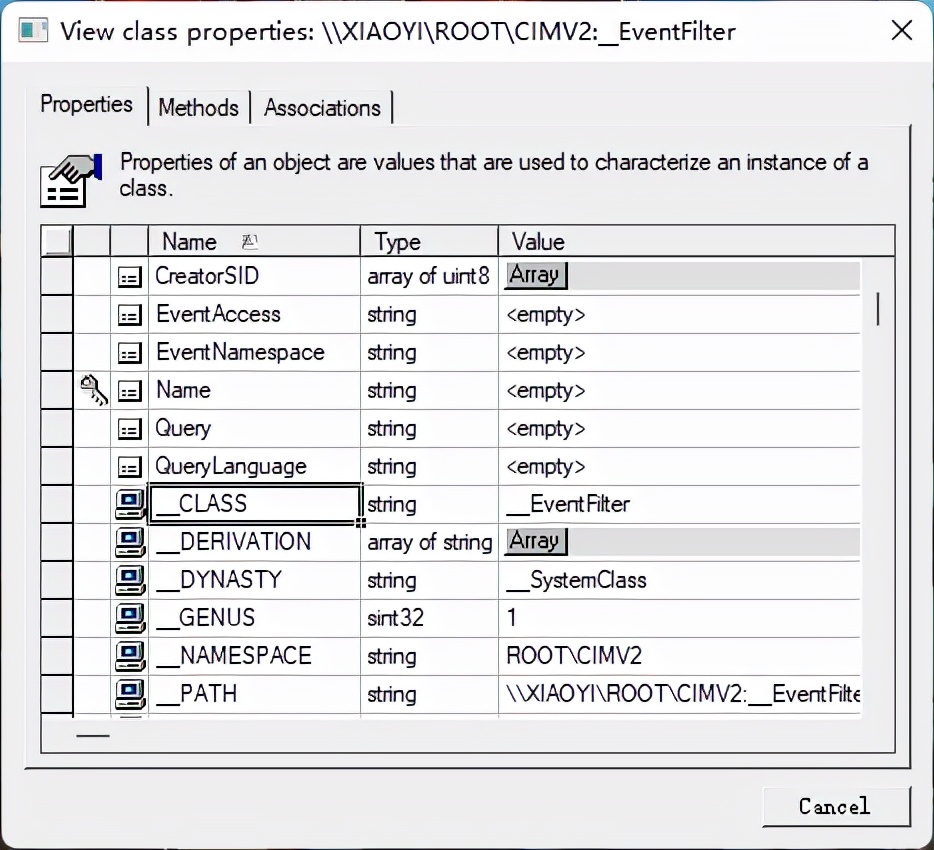Click the select-all corner cell of the grid
This screenshot has height=850, width=934.
click(57, 241)
